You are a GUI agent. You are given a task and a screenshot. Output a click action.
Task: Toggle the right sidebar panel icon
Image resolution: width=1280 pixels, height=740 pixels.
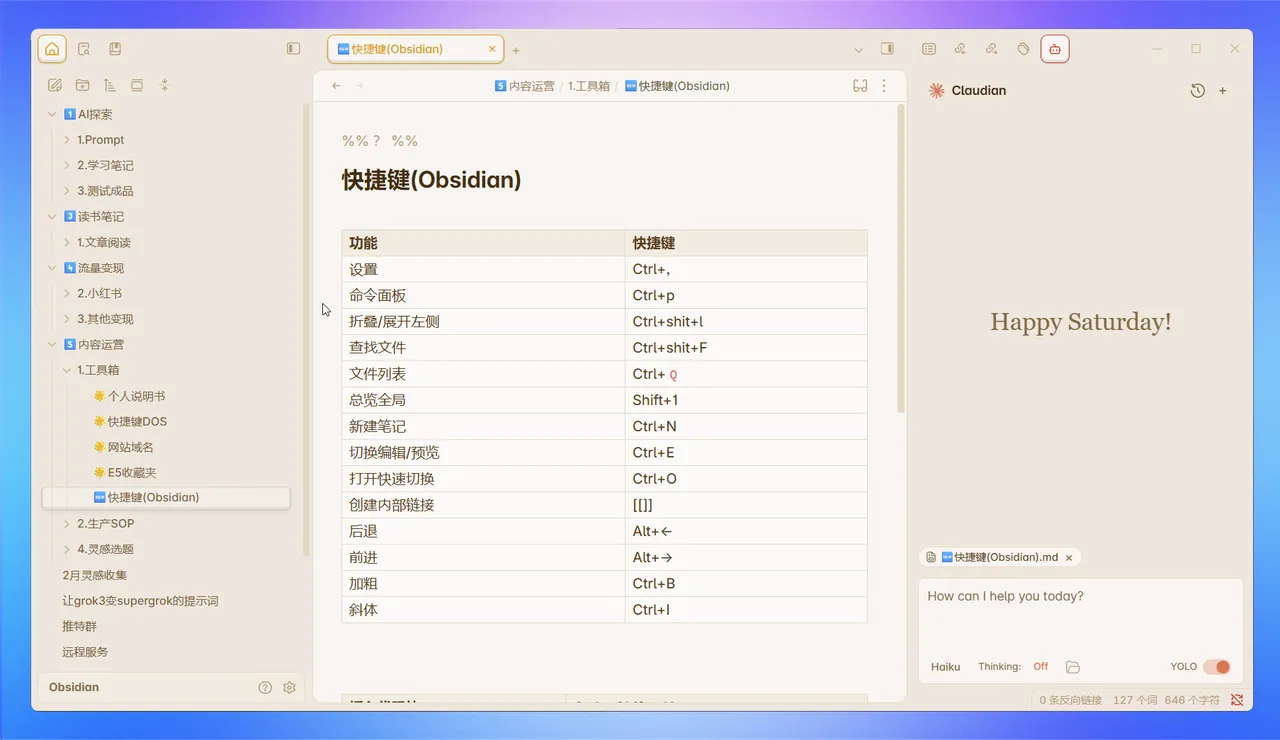887,49
